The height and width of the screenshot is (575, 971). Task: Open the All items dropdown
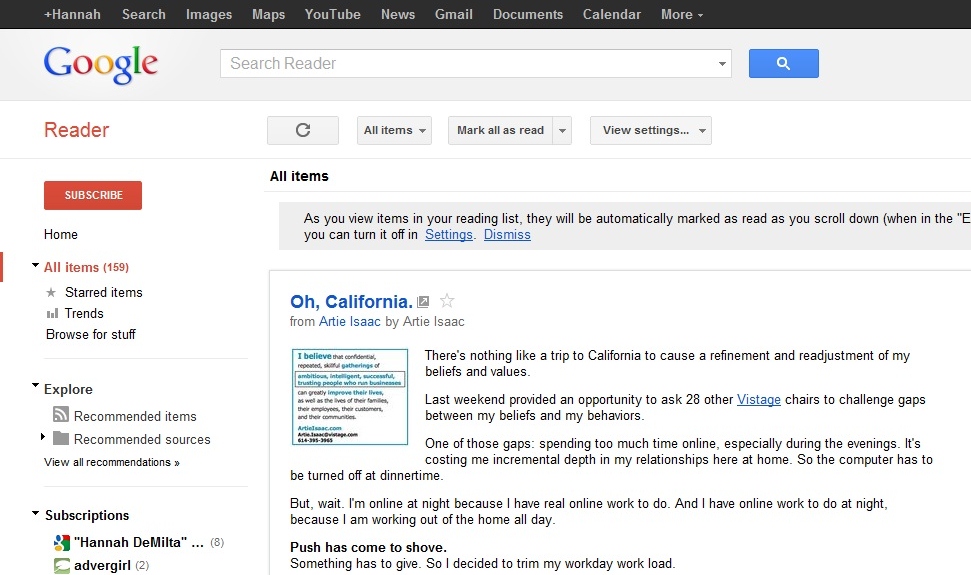point(395,130)
